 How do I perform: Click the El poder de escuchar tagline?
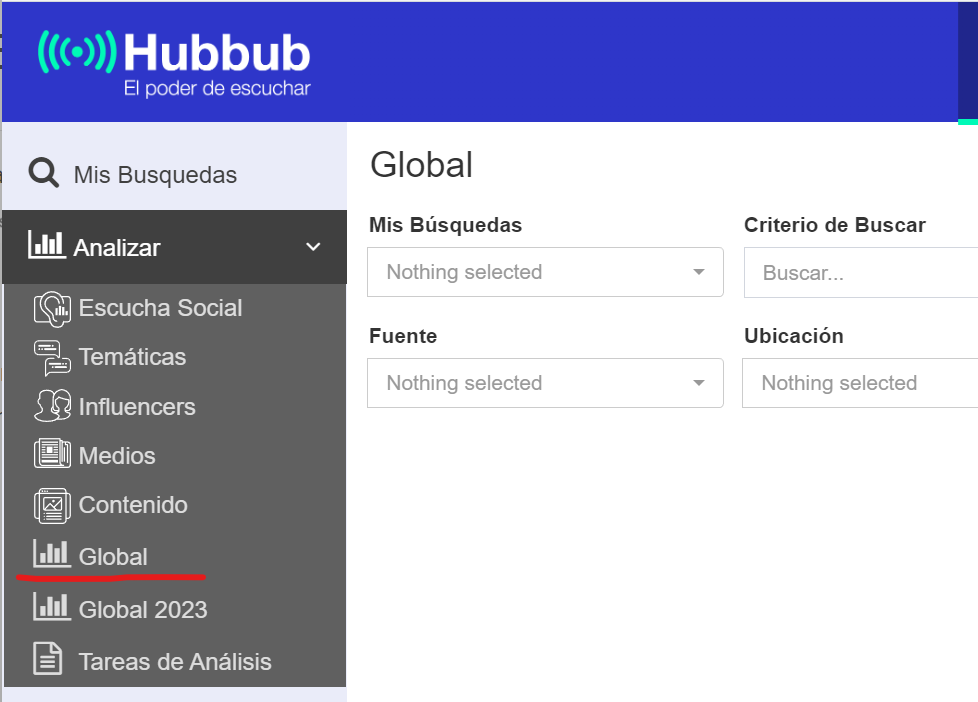point(217,88)
